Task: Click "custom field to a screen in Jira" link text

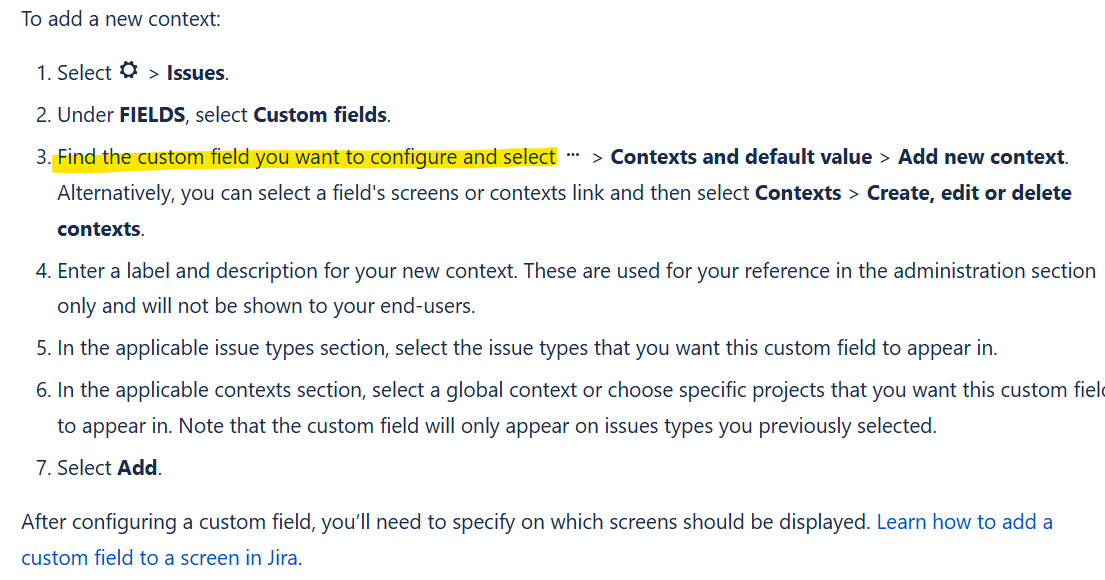Action: 159,558
